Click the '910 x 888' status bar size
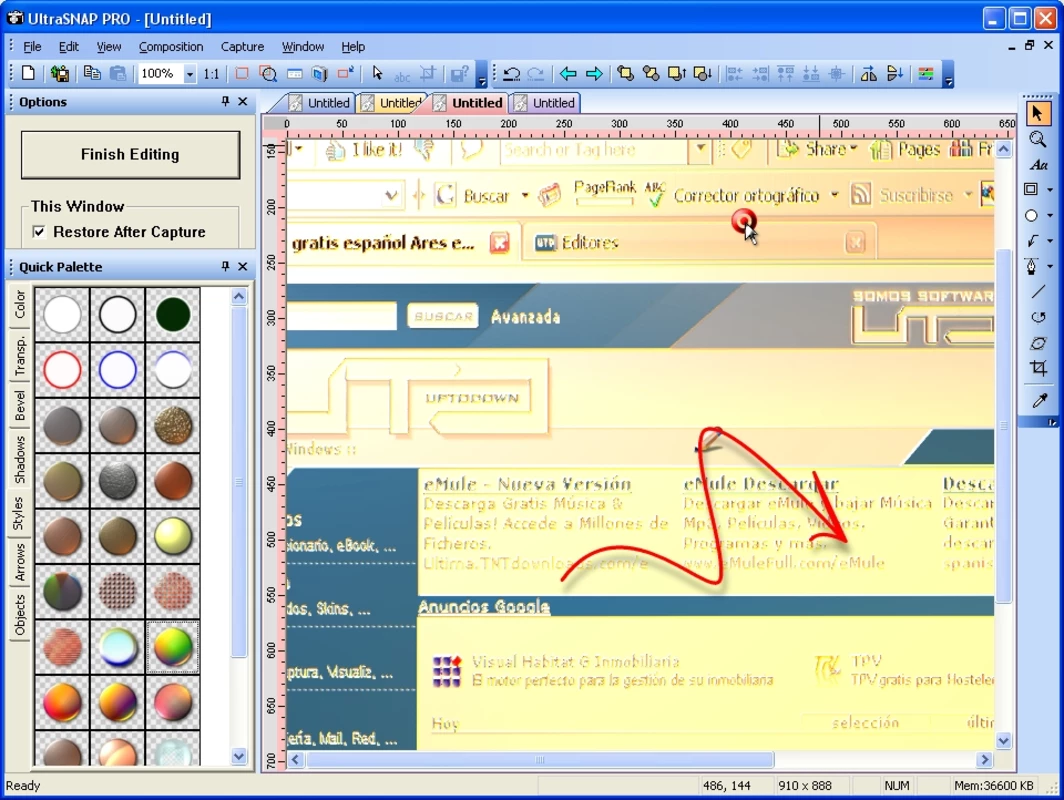Image resolution: width=1064 pixels, height=800 pixels. 805,786
